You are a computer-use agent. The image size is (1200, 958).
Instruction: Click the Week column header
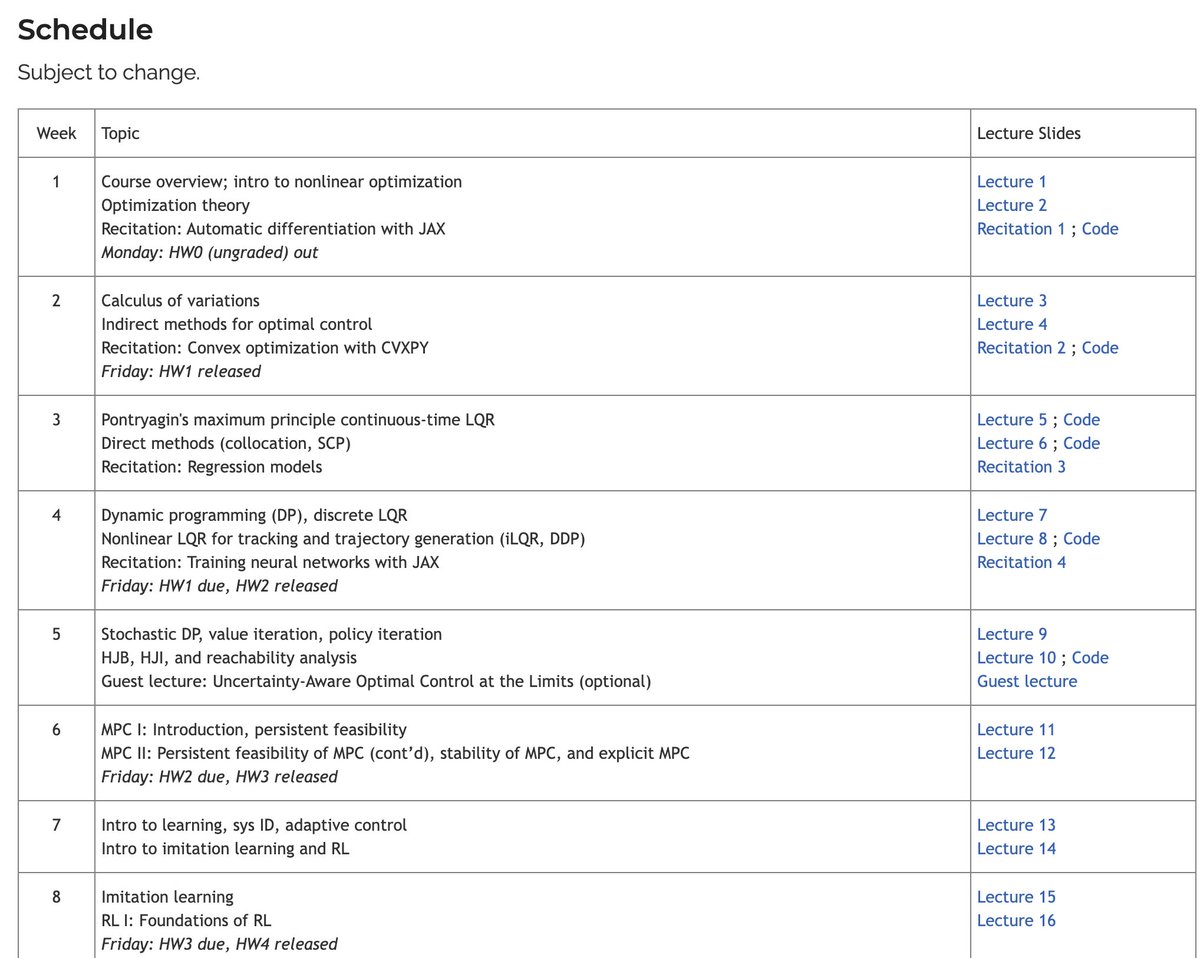point(56,133)
